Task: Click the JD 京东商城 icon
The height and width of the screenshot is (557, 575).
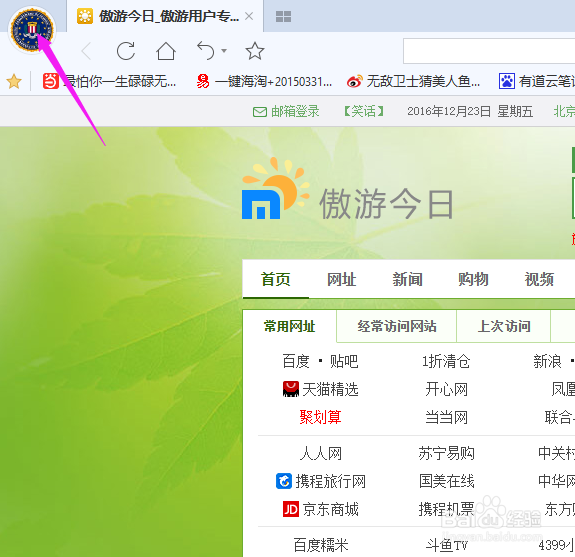Action: coord(291,509)
